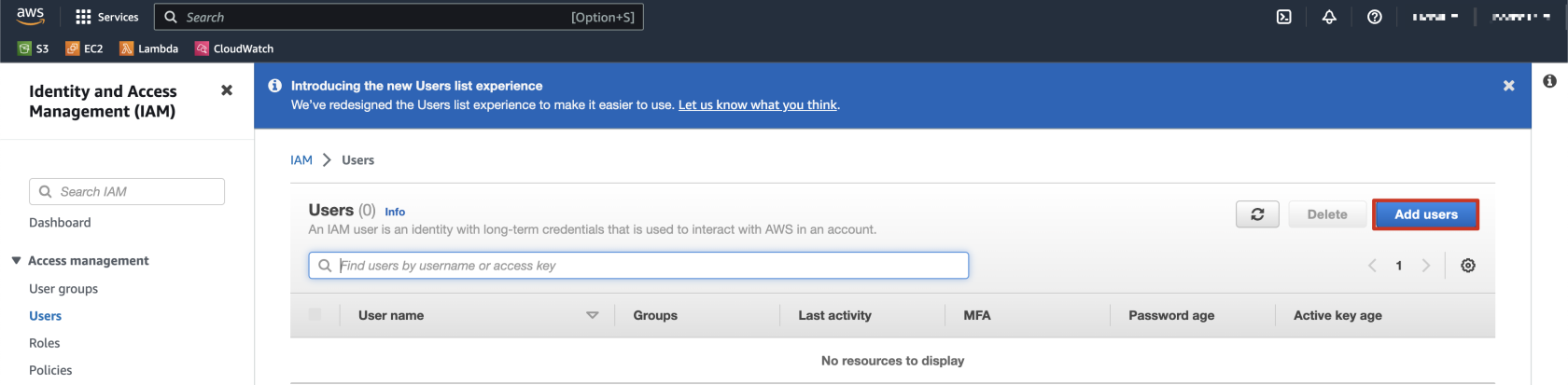This screenshot has height=385, width=1568.
Task: Open the Lambda shortcut
Action: click(x=149, y=48)
